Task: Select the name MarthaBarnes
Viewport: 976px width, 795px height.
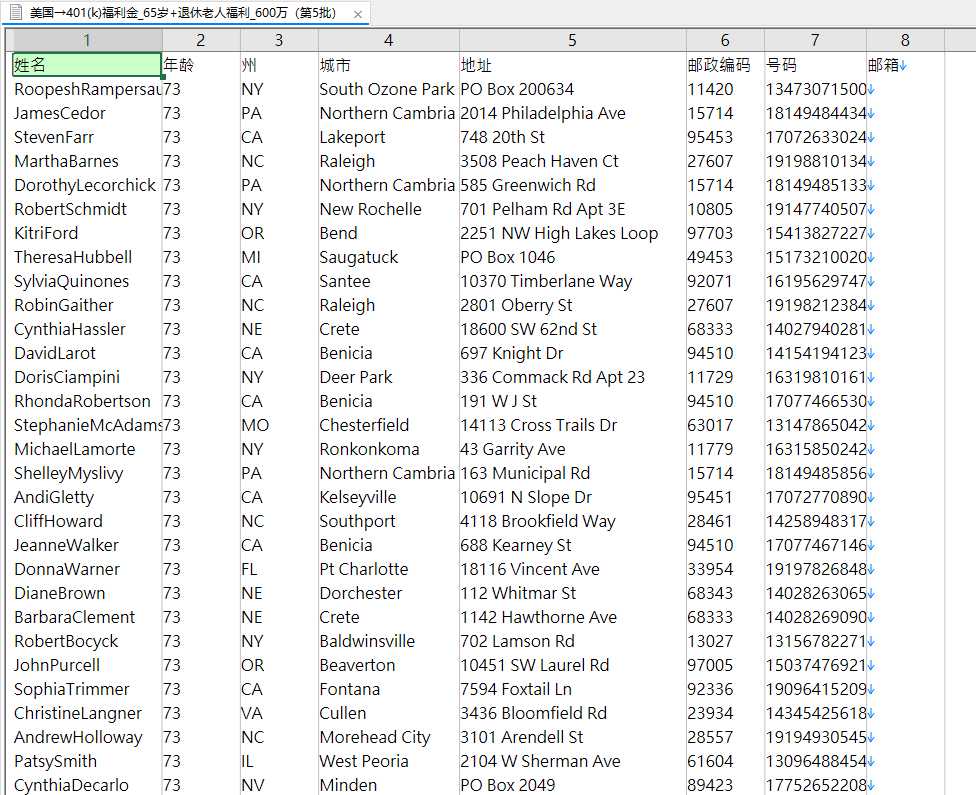Action: (66, 161)
